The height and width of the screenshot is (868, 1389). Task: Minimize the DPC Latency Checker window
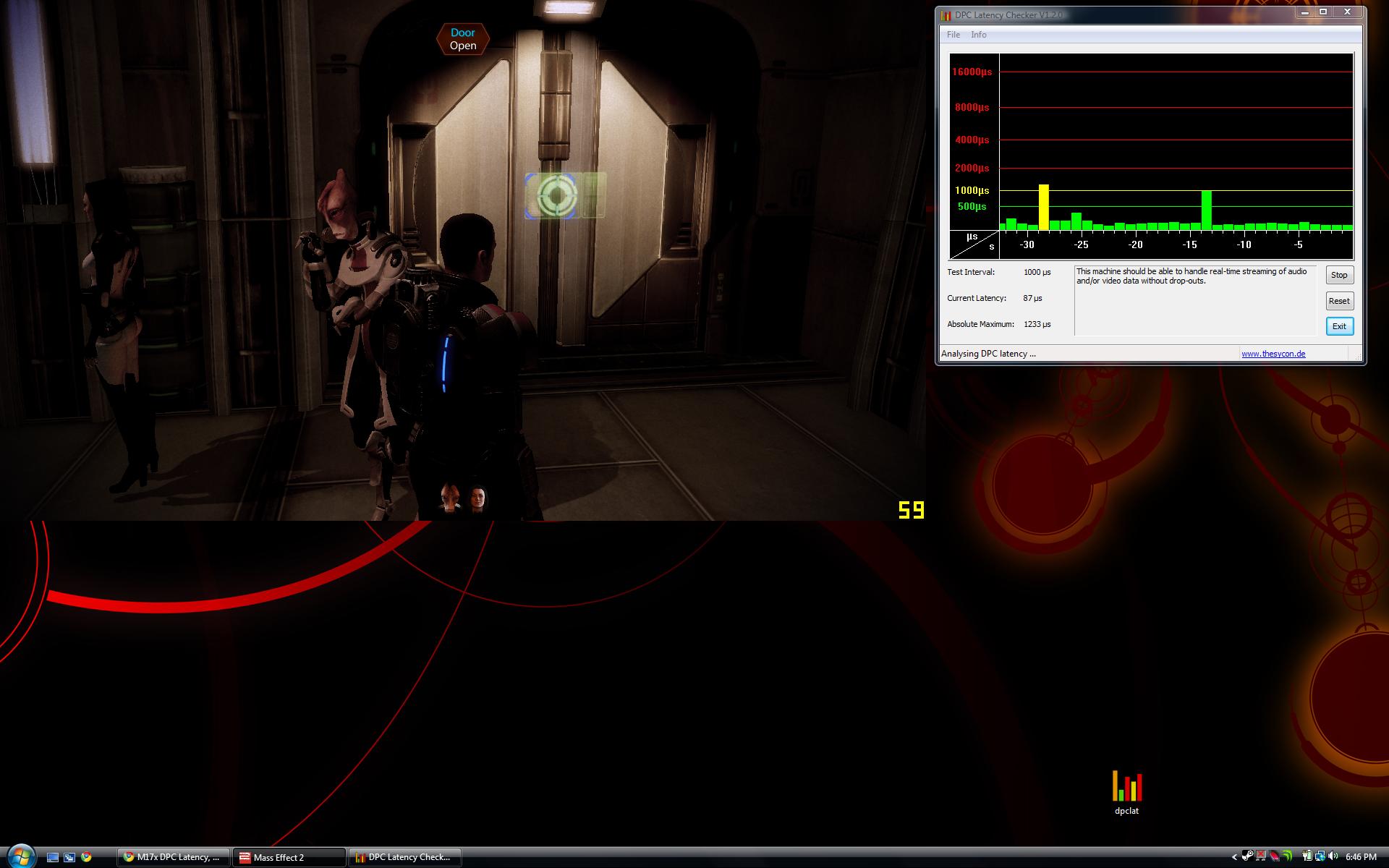(1305, 12)
